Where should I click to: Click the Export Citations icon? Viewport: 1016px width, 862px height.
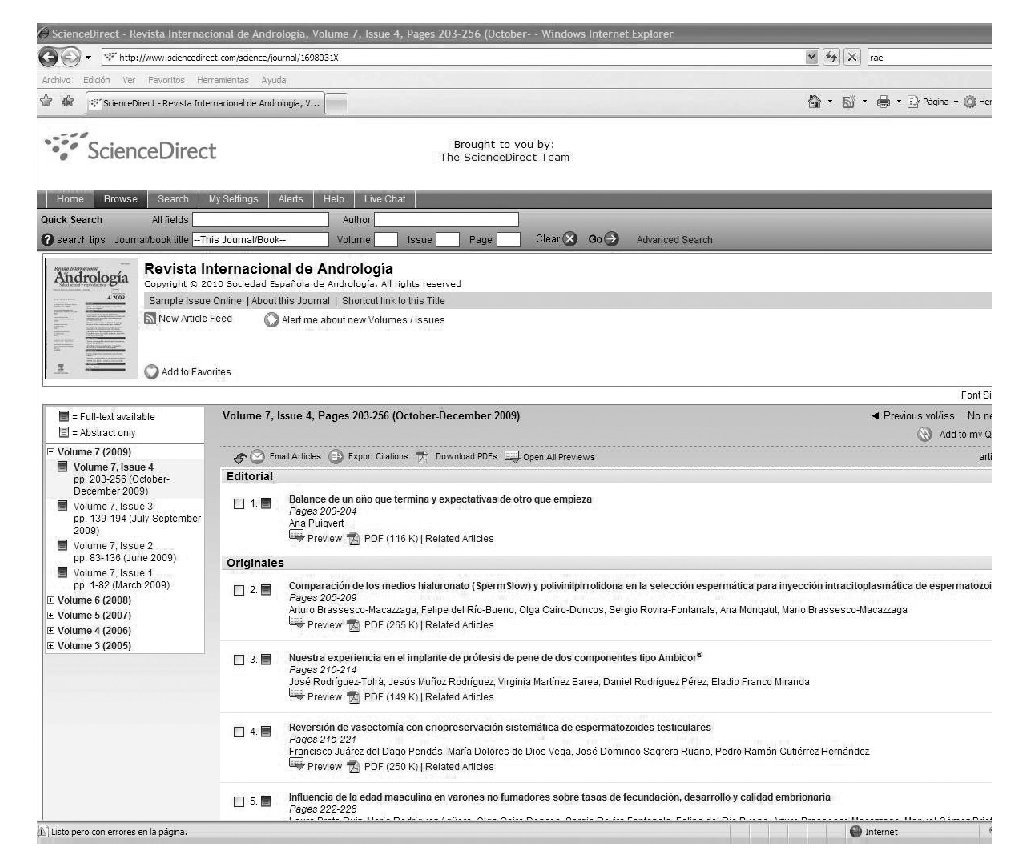336,457
